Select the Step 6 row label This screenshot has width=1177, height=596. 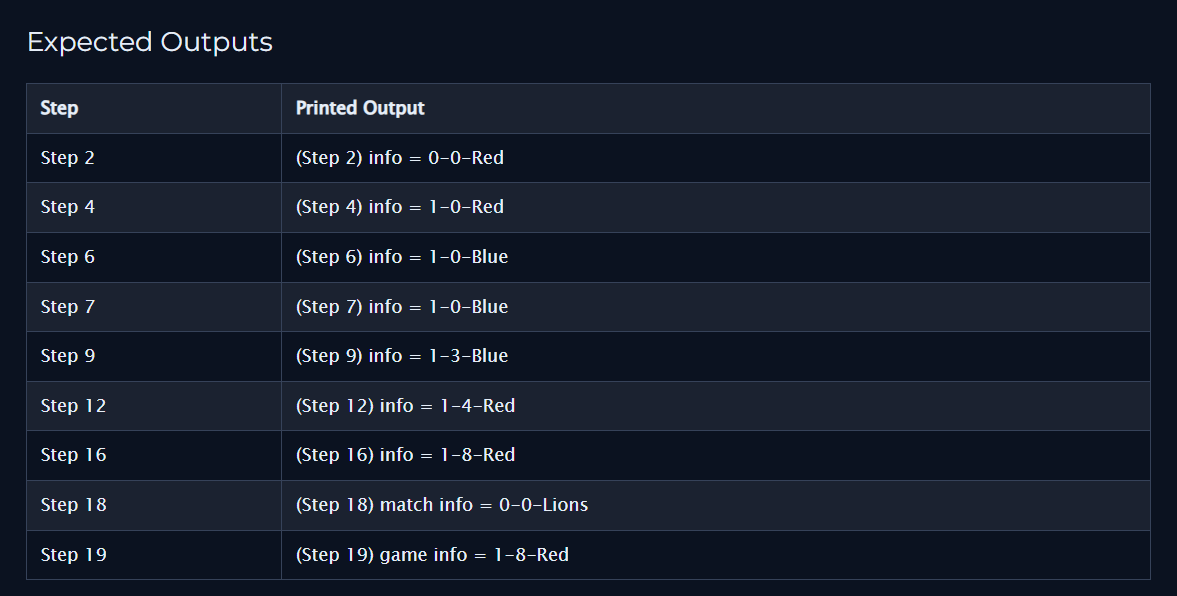tap(68, 257)
